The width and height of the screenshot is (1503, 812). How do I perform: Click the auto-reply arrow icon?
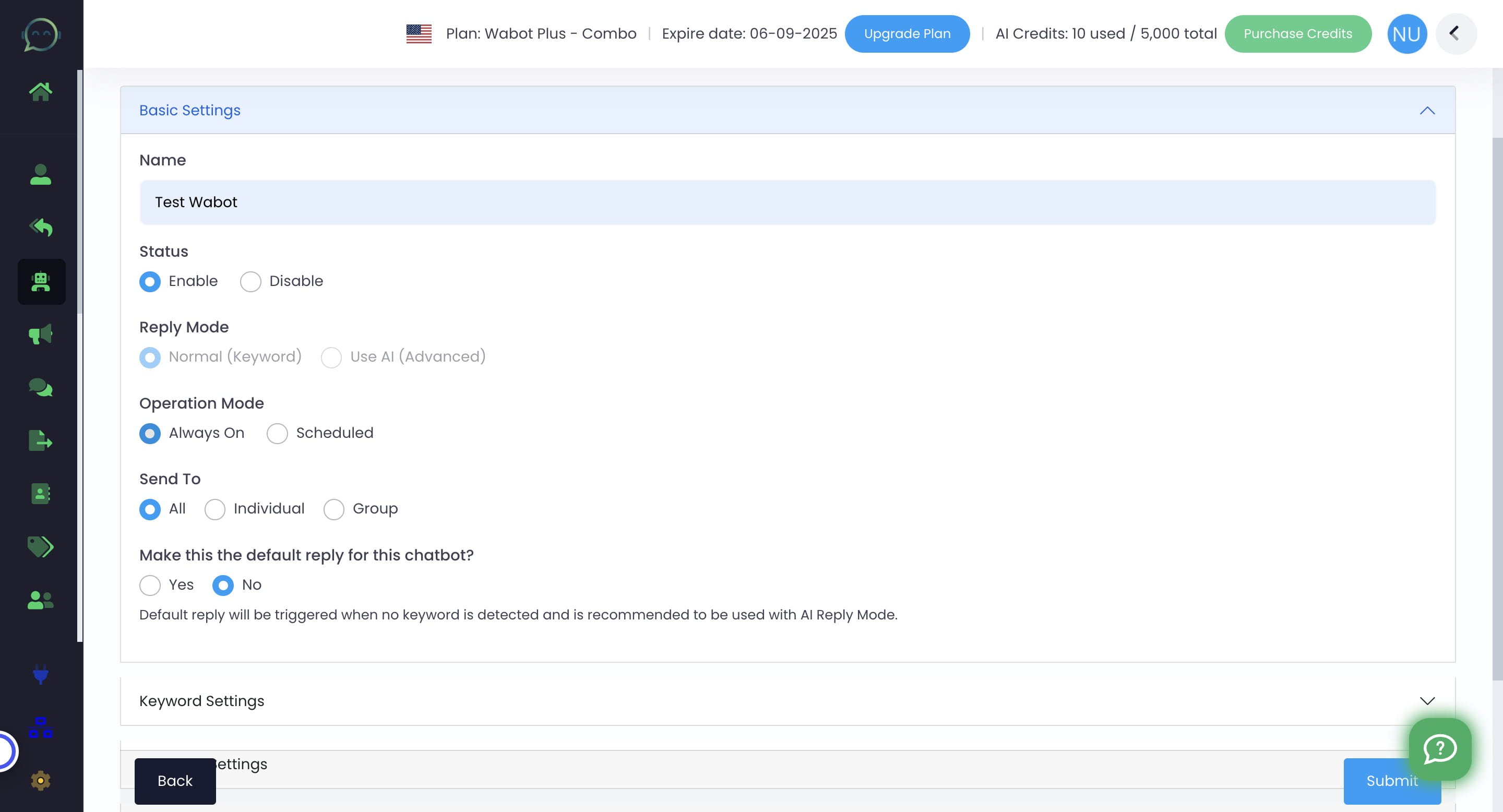coord(41,228)
